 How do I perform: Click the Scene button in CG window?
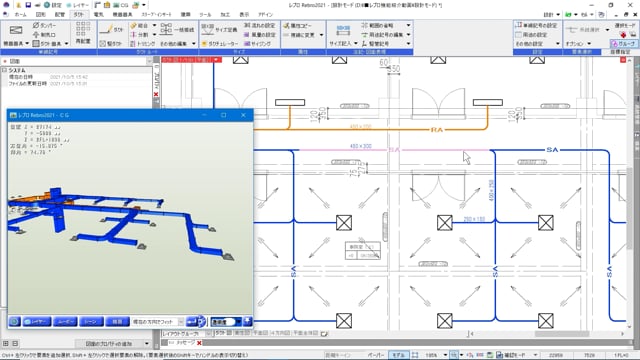pyautogui.click(x=91, y=322)
